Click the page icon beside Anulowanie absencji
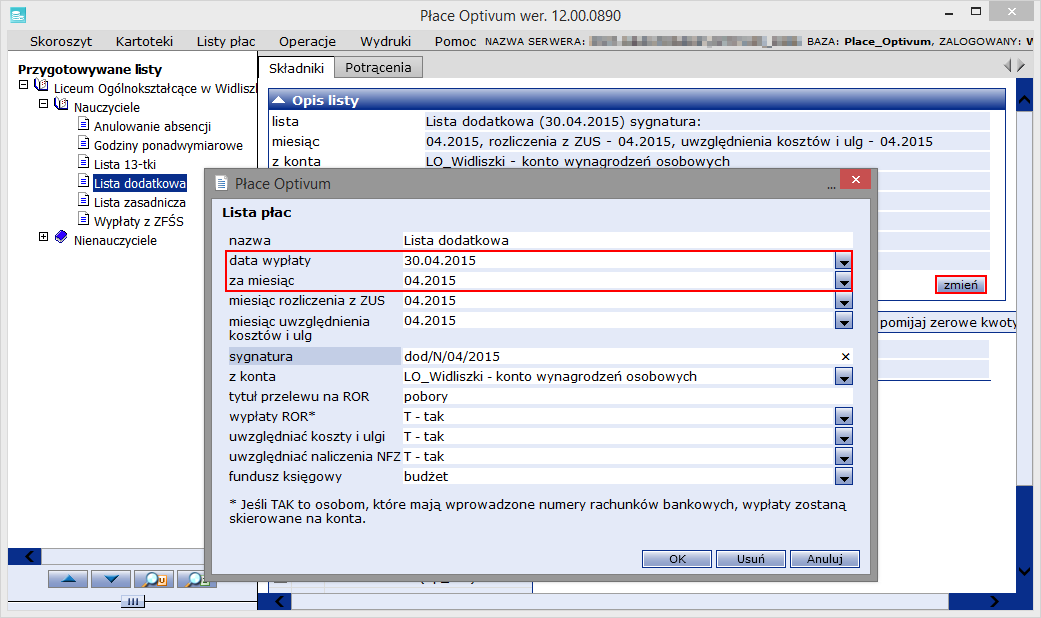The width and height of the screenshot is (1041, 618). pyautogui.click(x=84, y=124)
